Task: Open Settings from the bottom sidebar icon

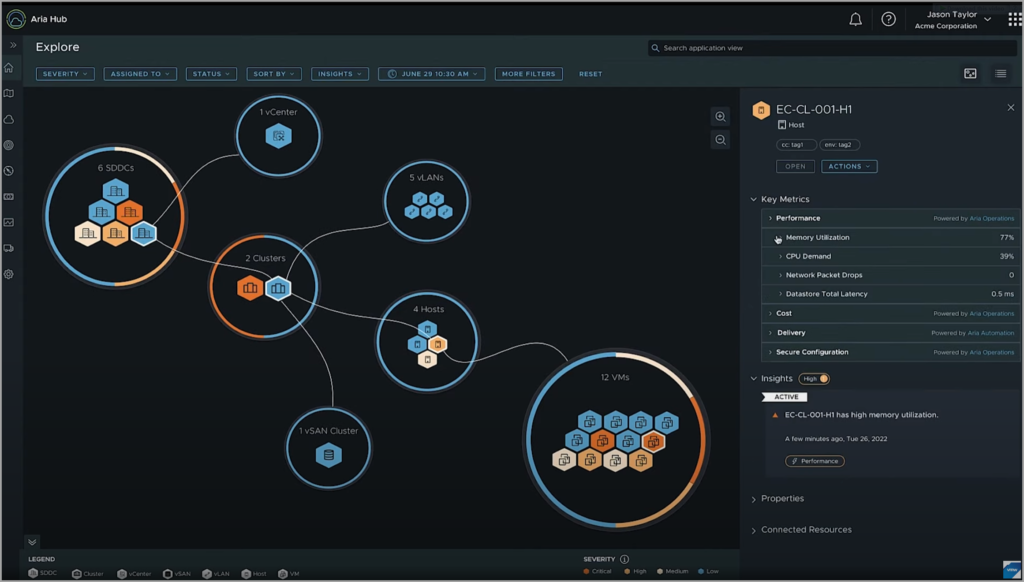Action: [10, 274]
